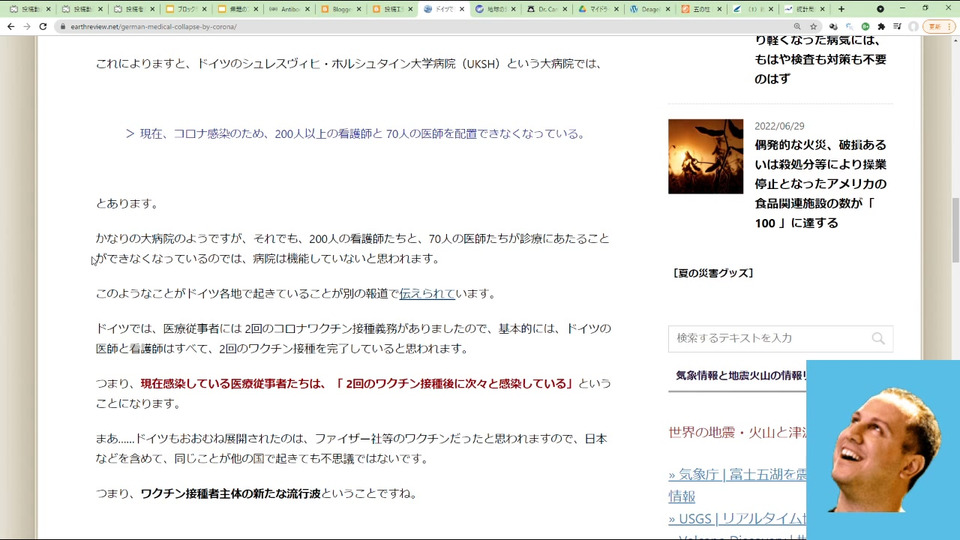This screenshot has height=540, width=960.
Task: Click the 2022/06/29 date text
Action: pyautogui.click(x=779, y=126)
